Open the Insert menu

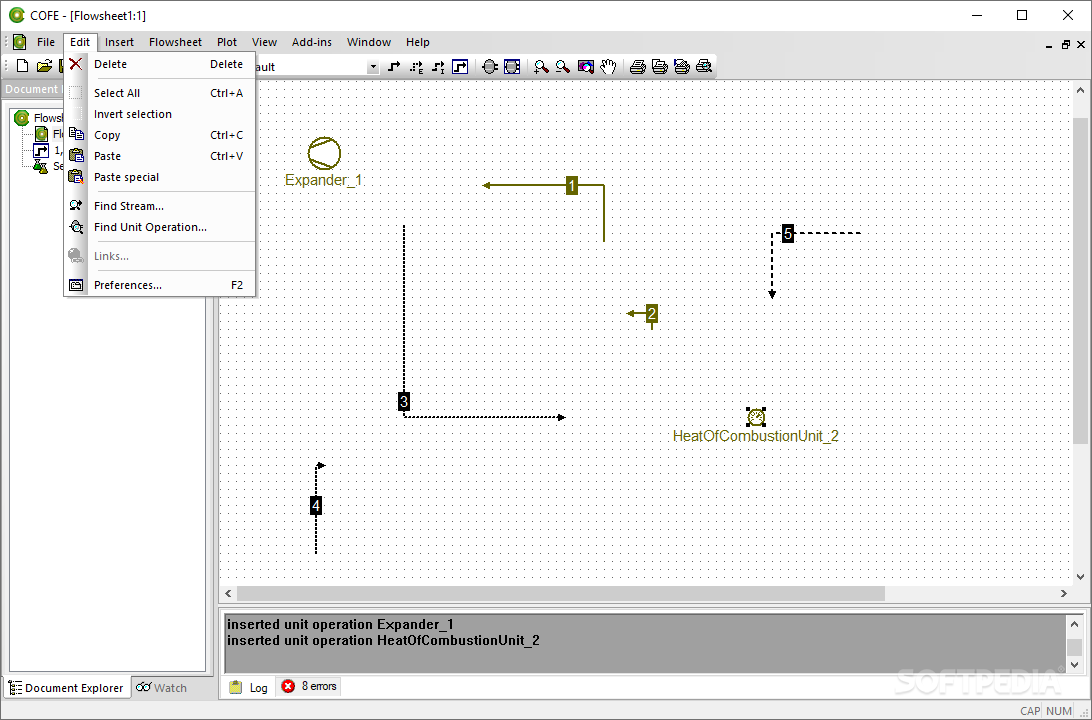(119, 42)
